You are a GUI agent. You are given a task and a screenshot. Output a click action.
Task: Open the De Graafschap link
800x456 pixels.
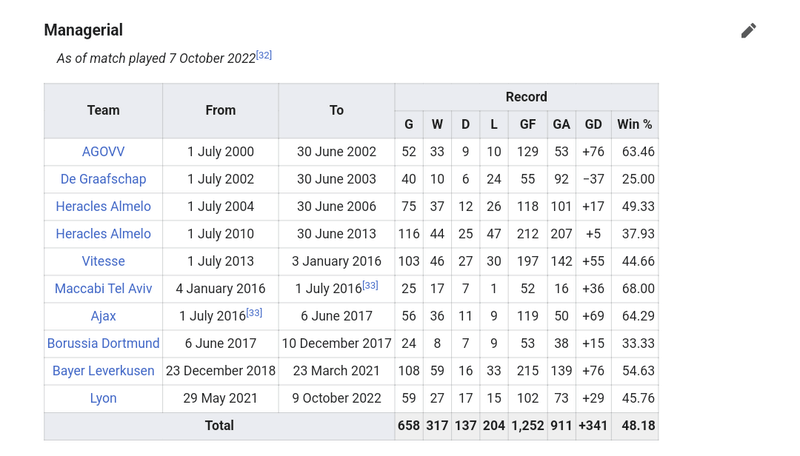click(103, 179)
